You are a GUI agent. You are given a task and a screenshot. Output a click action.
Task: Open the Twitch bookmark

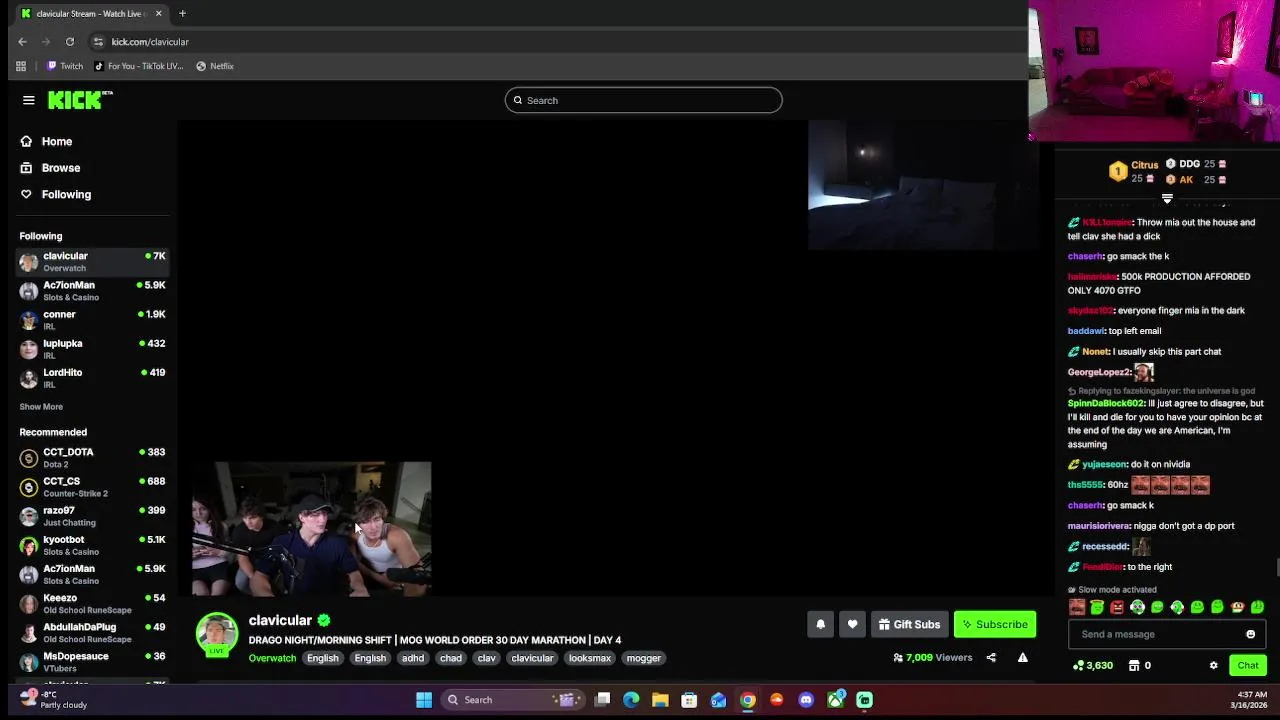(x=65, y=66)
